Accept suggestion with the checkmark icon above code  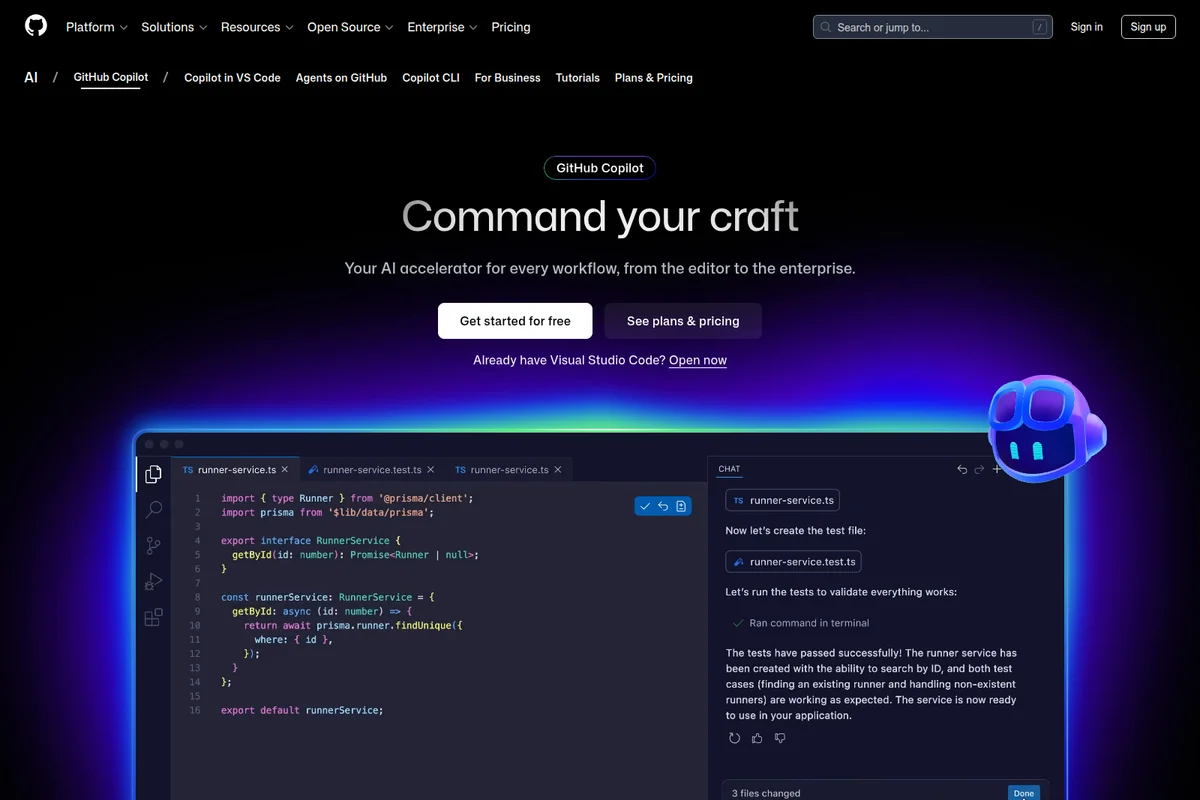[645, 506]
